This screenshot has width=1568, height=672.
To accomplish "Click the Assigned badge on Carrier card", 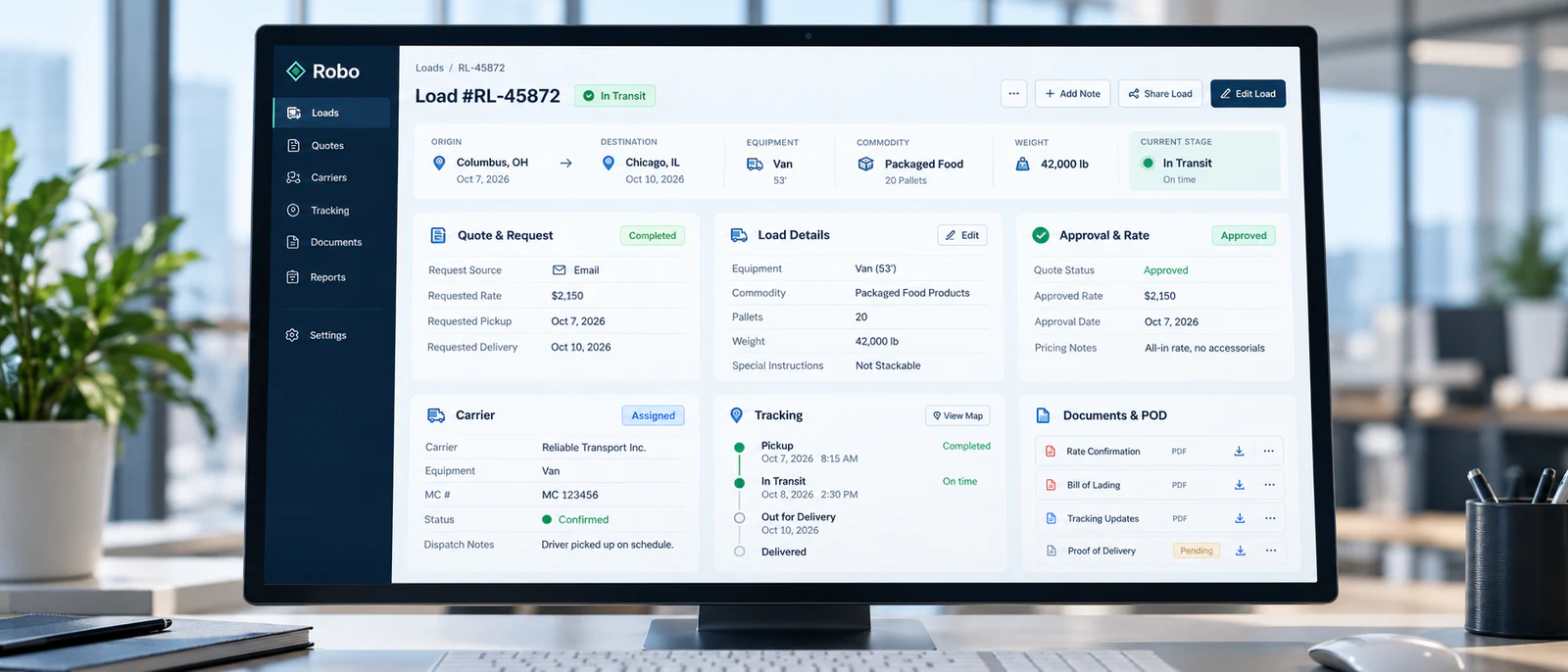I will point(653,416).
